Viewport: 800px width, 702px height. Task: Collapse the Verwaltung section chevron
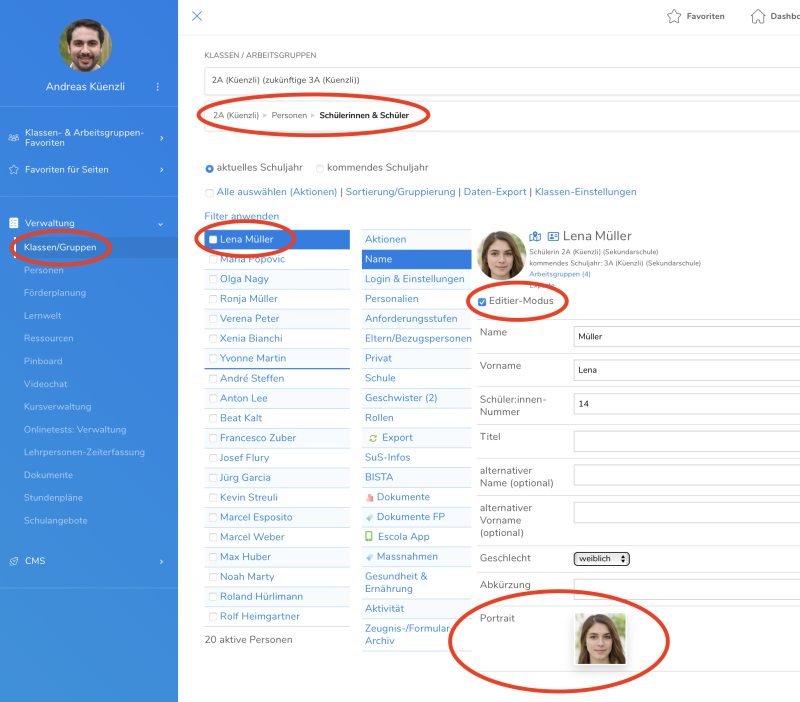[161, 223]
